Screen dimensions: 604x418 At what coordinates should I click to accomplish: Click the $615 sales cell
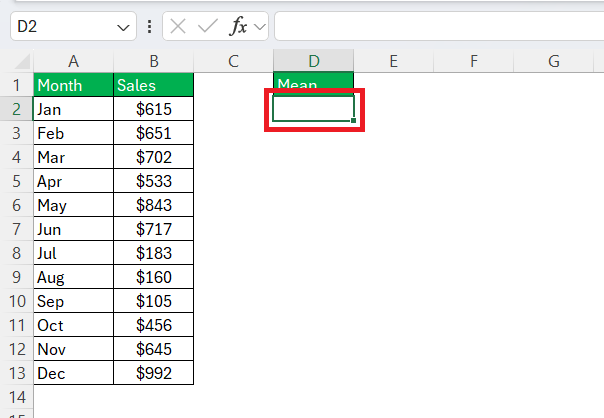(154, 109)
